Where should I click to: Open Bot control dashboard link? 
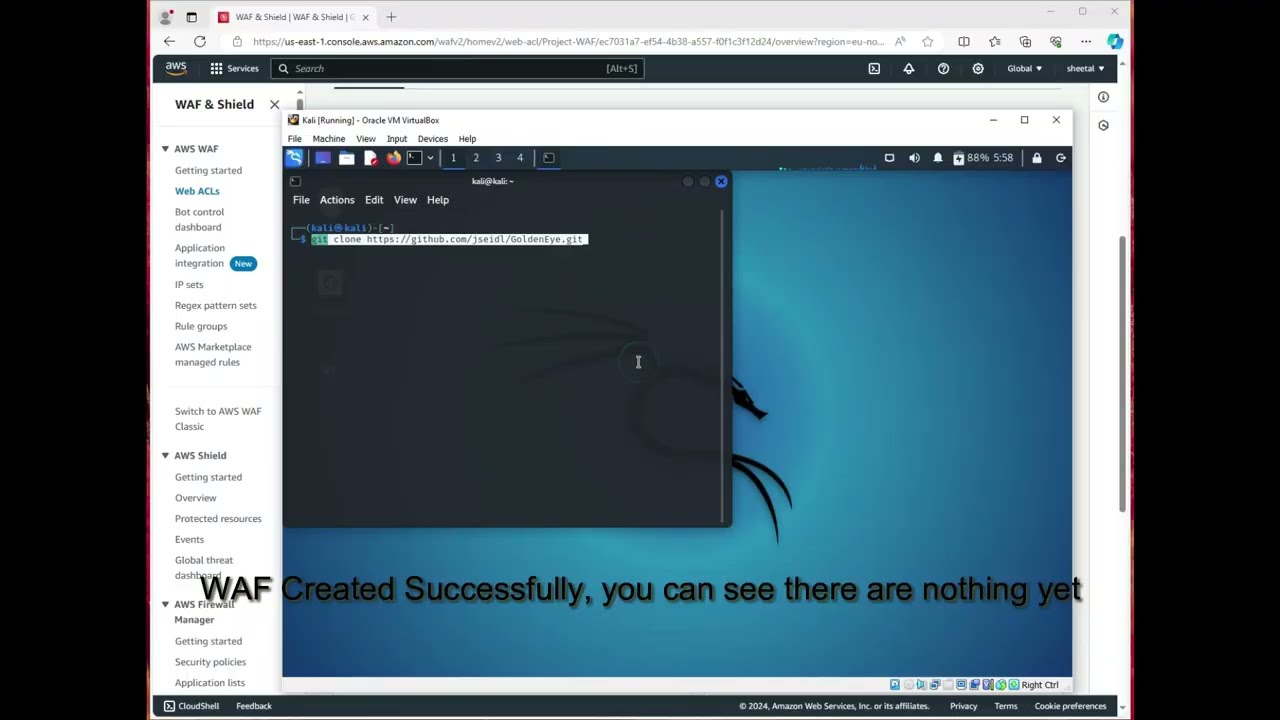[199, 219]
